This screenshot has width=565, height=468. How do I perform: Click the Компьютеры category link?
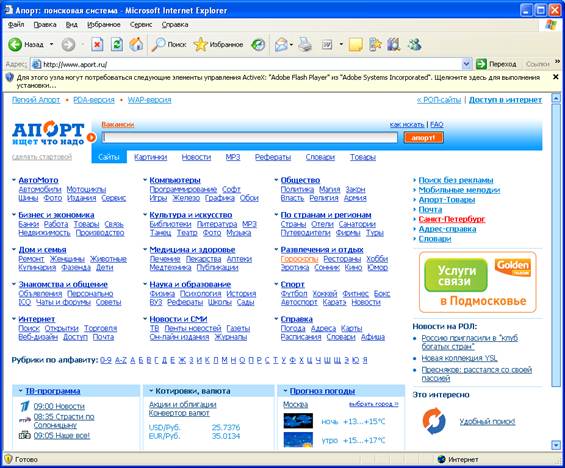[x=175, y=180]
